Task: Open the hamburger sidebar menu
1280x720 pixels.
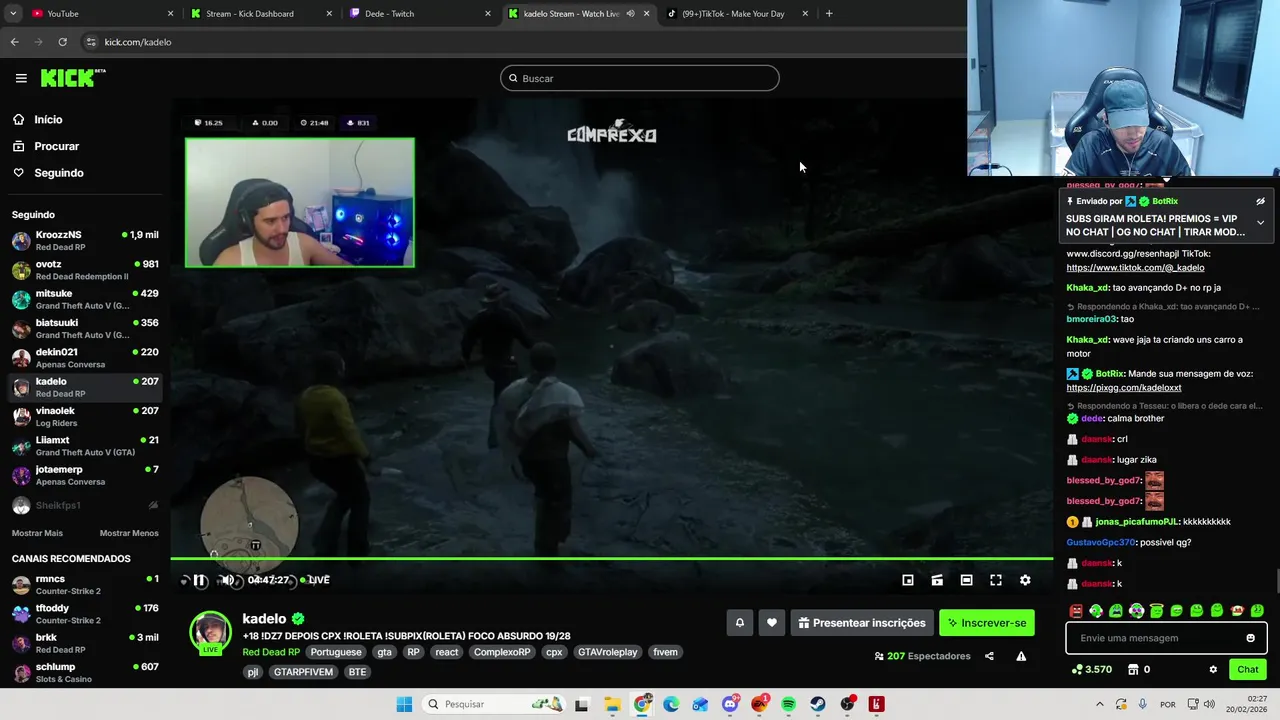Action: pos(21,78)
